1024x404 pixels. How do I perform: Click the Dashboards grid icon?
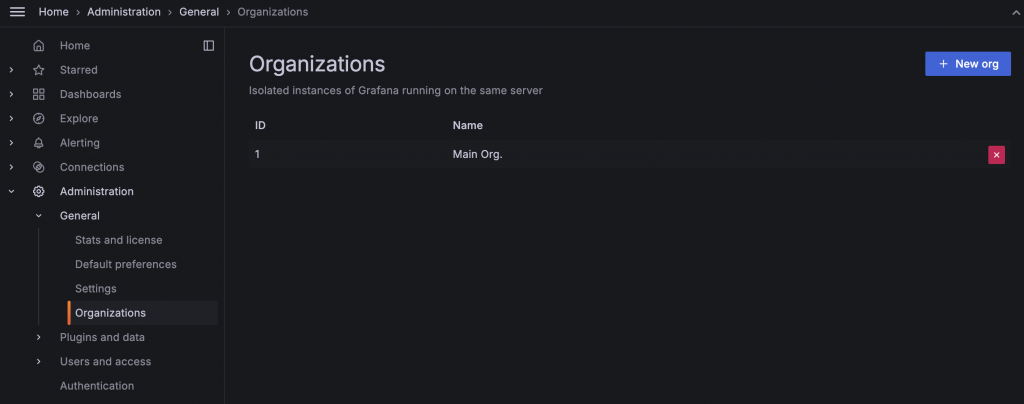tap(39, 94)
